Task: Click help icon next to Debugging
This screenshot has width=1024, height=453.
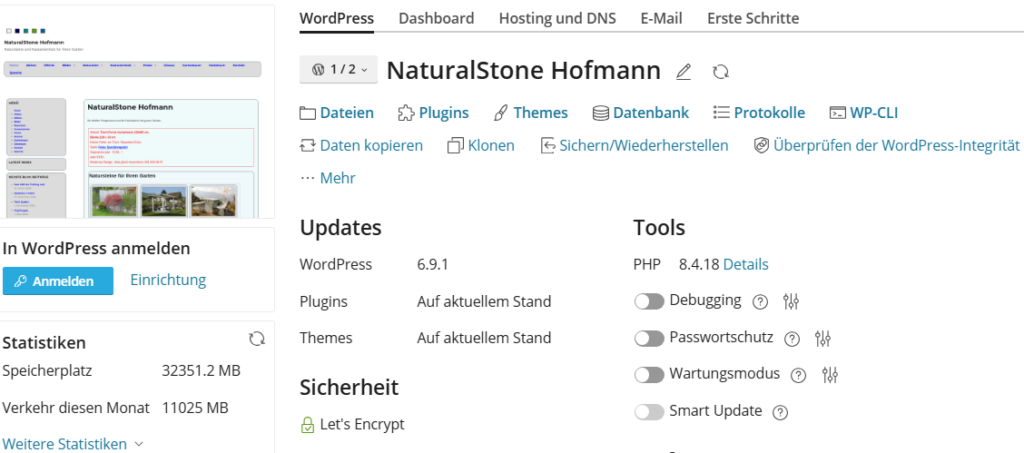Action: (760, 301)
